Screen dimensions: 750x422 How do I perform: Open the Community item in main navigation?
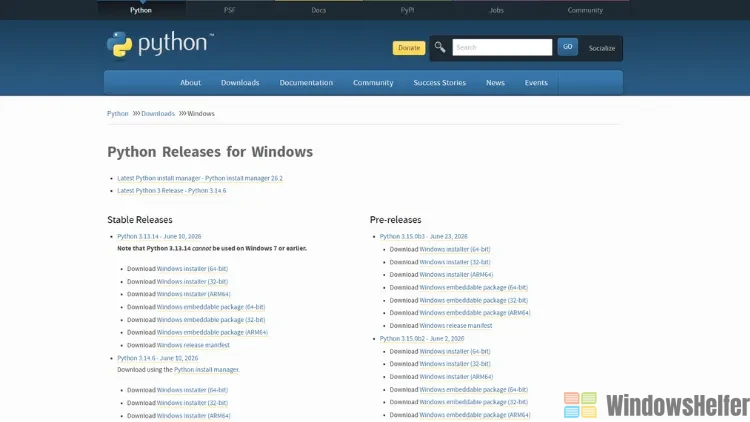[373, 83]
